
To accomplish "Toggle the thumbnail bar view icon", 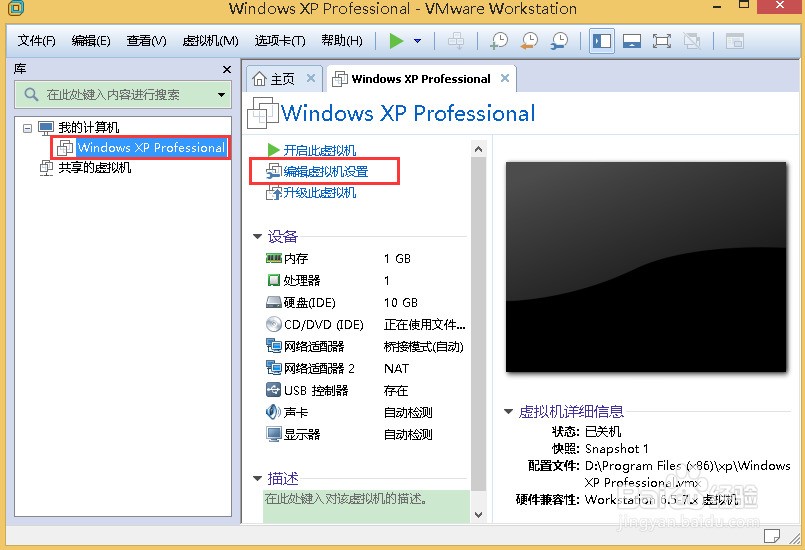I will [631, 41].
